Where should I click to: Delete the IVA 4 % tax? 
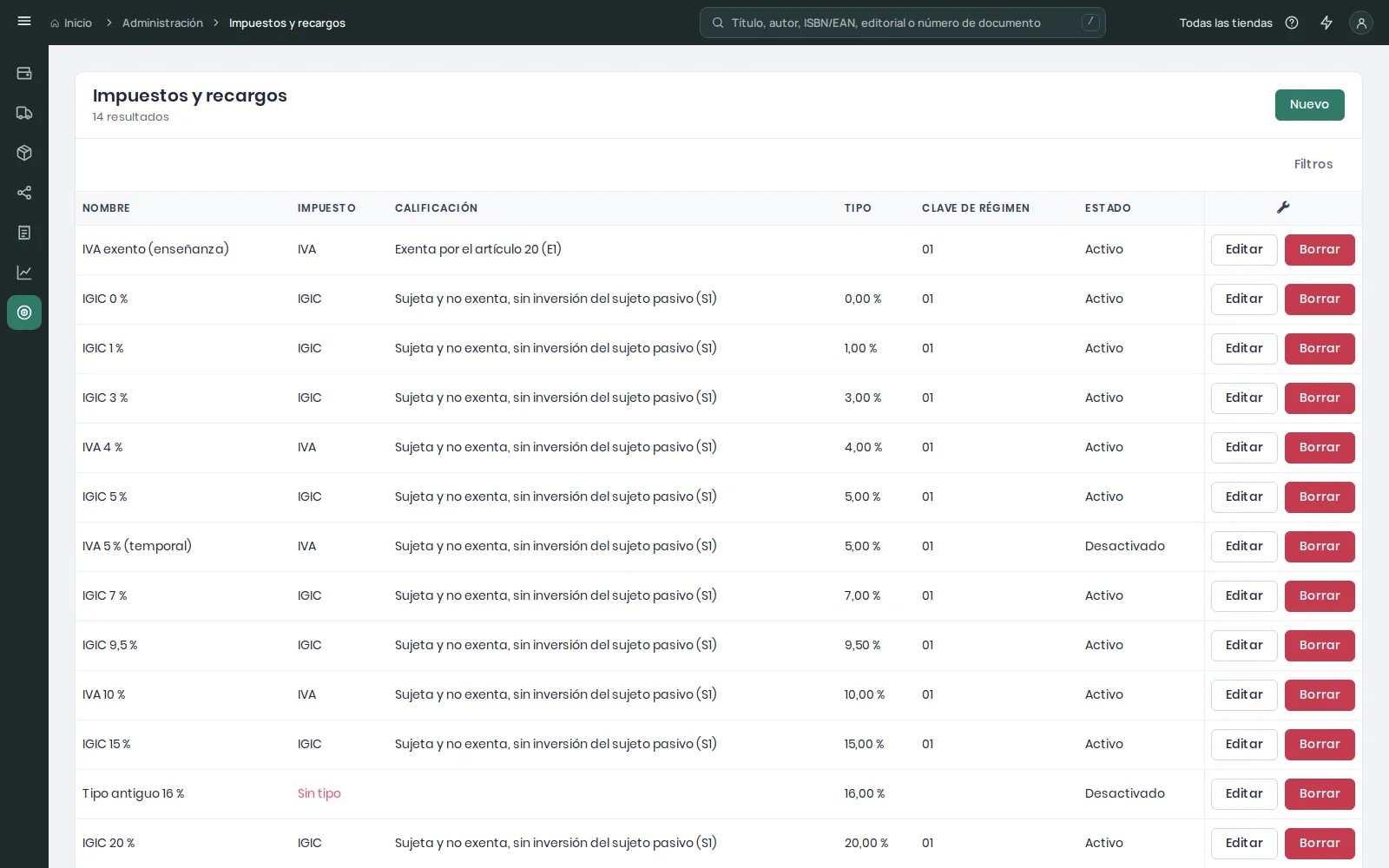1320,448
